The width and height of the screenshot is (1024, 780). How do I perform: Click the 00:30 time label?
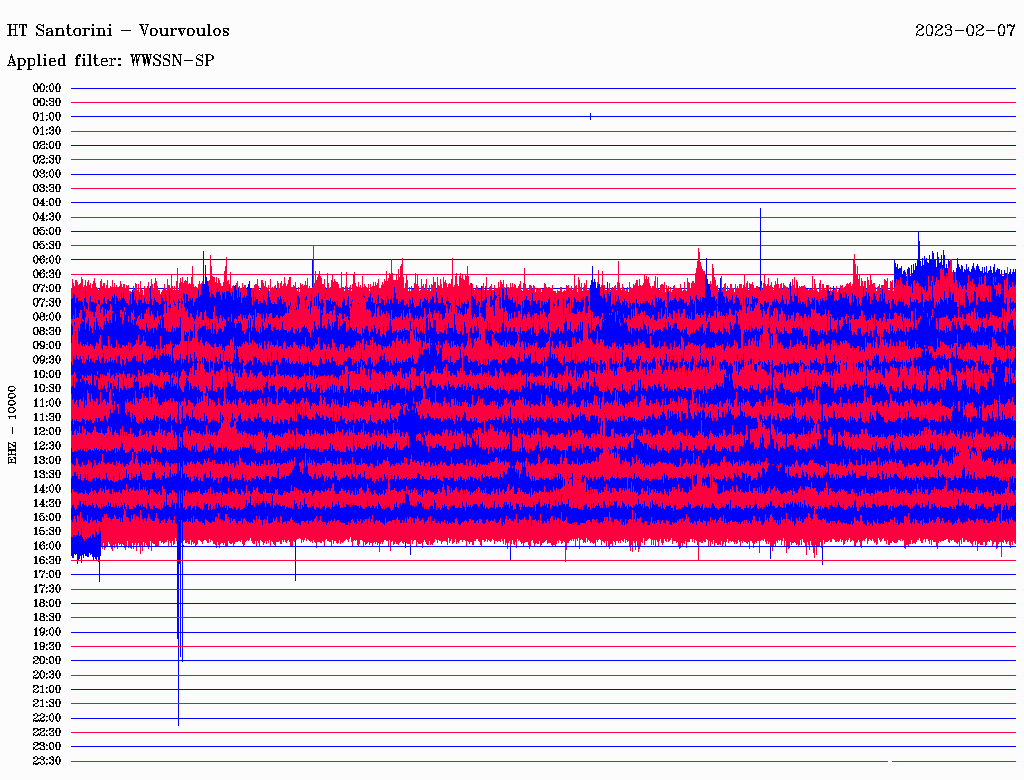point(47,103)
